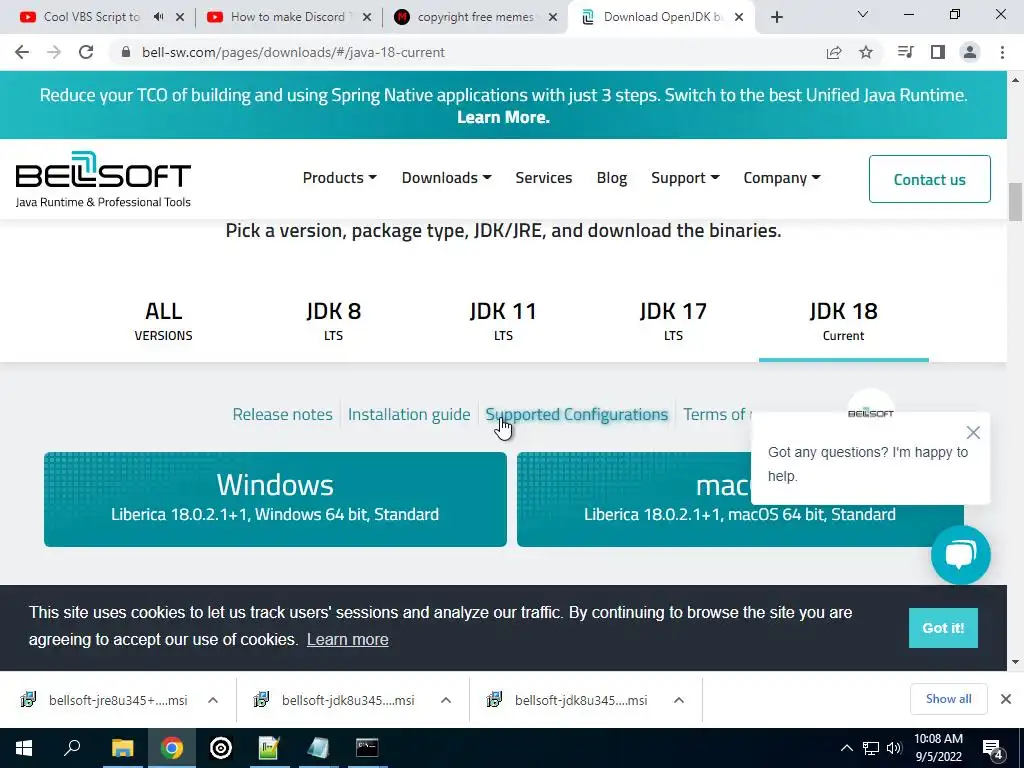Accept cookies with Got it! button
Screen dimensions: 1024x768
943,628
